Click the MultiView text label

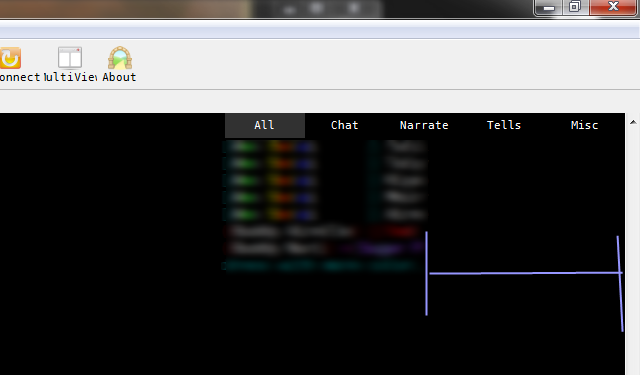coord(70,77)
